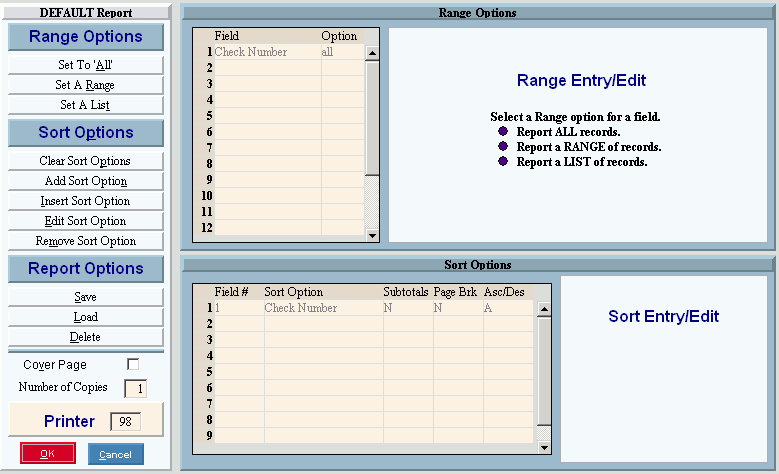Cancel the report dialog
This screenshot has width=779, height=474.
(x=115, y=454)
